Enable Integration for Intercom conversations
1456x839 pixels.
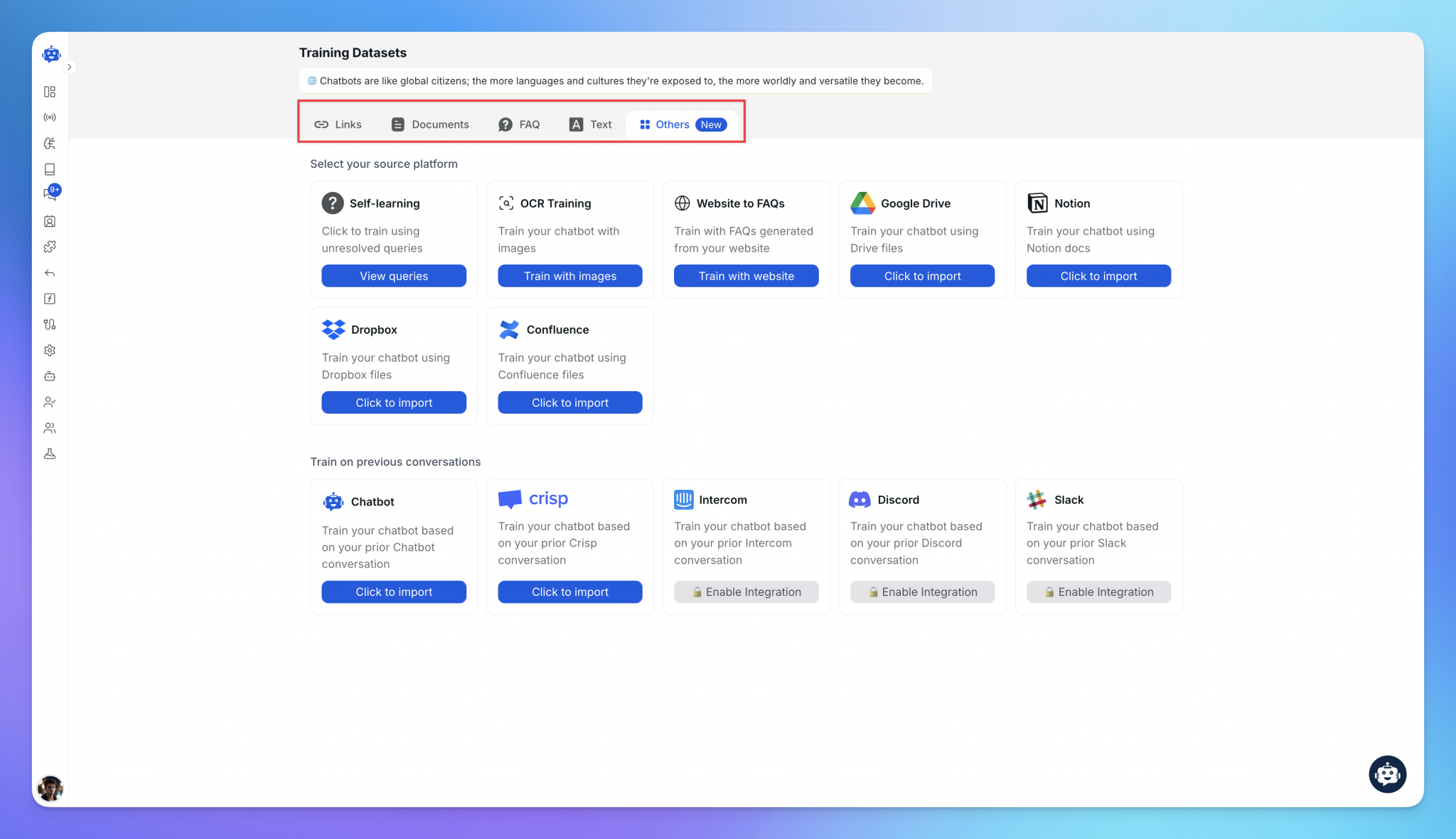[746, 592]
